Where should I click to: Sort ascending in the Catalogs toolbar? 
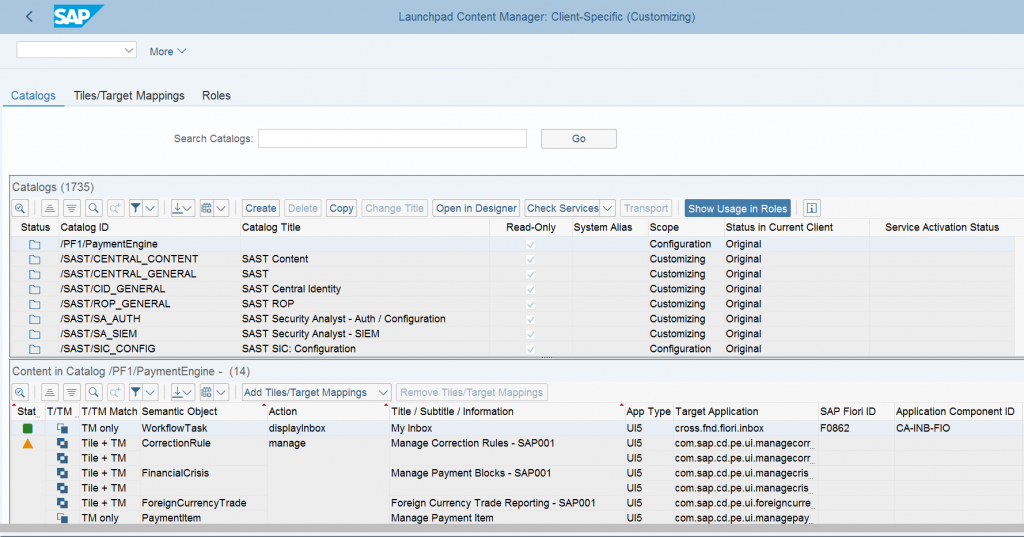50,208
